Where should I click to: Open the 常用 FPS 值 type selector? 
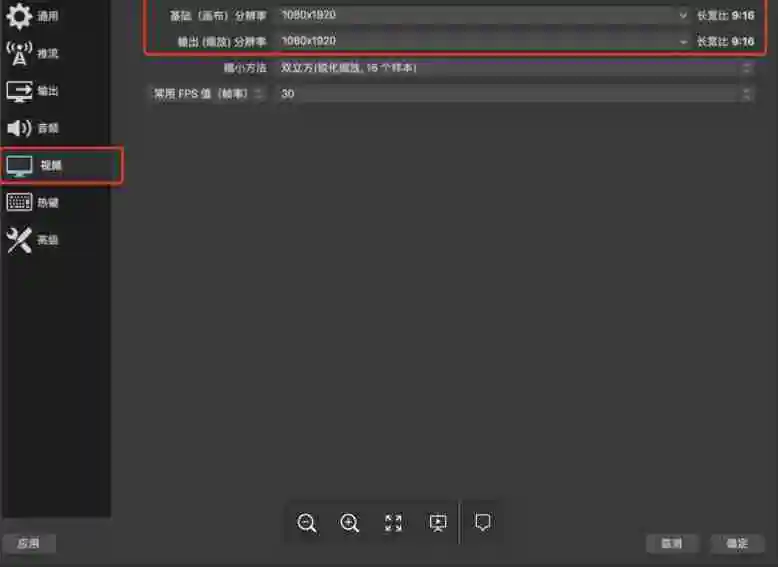coord(207,93)
